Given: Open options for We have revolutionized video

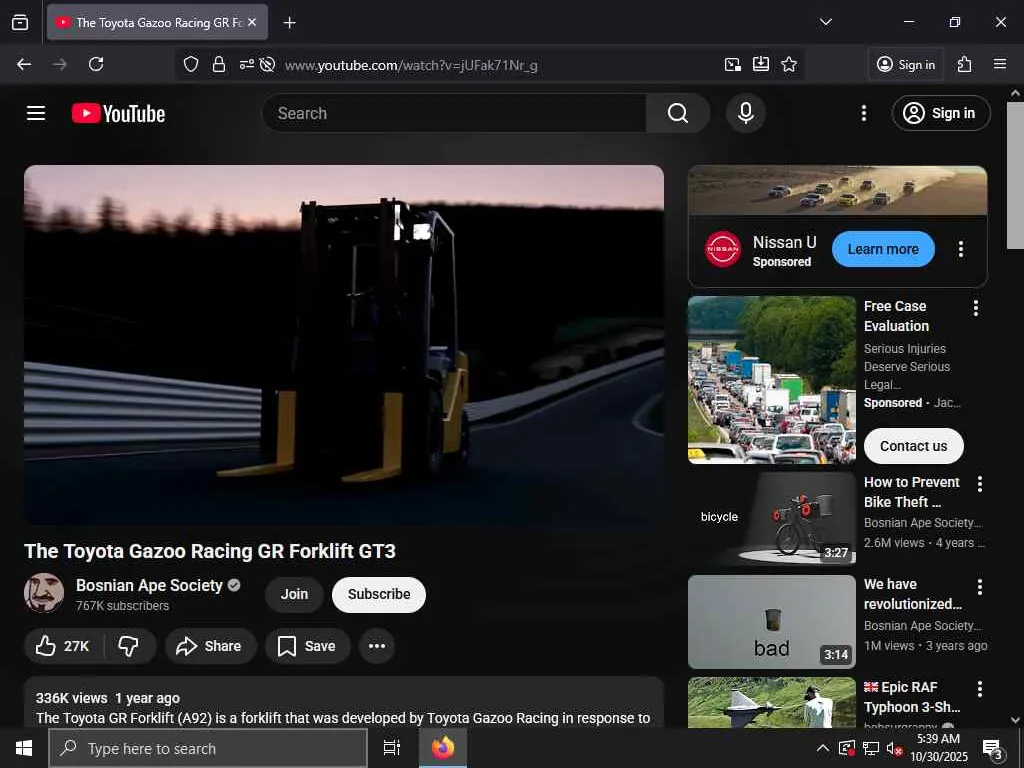Looking at the screenshot, I should (980, 586).
